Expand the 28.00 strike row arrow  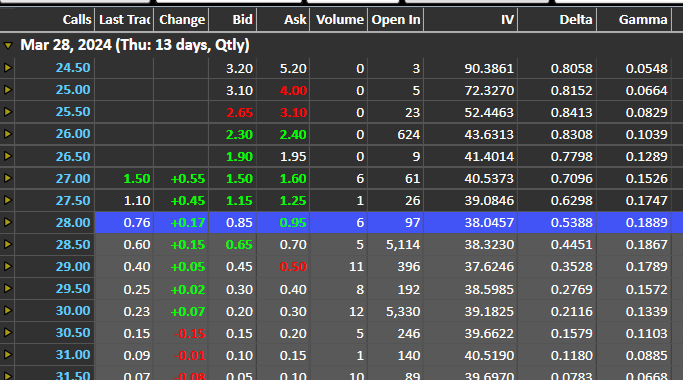(x=7, y=222)
